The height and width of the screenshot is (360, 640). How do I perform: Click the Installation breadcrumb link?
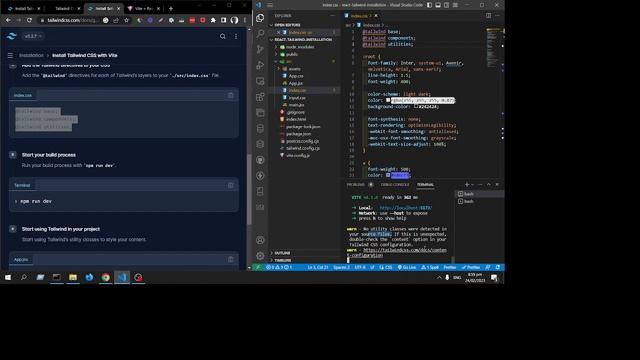[31, 56]
